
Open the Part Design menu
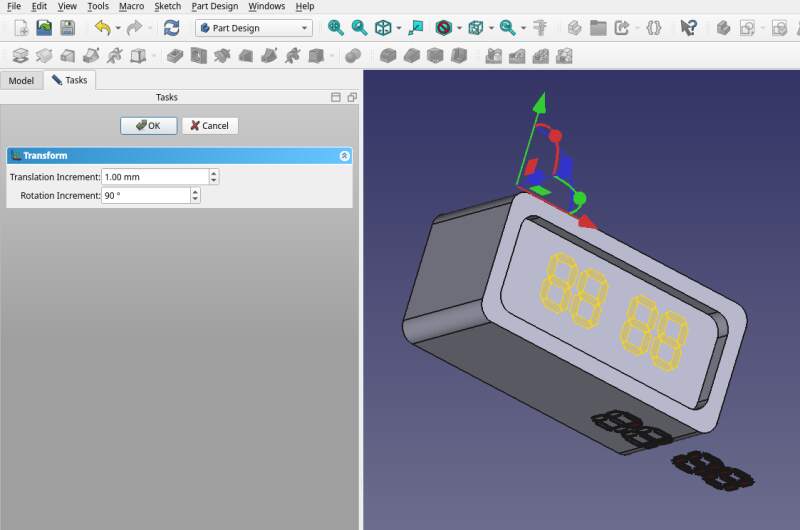click(x=215, y=6)
